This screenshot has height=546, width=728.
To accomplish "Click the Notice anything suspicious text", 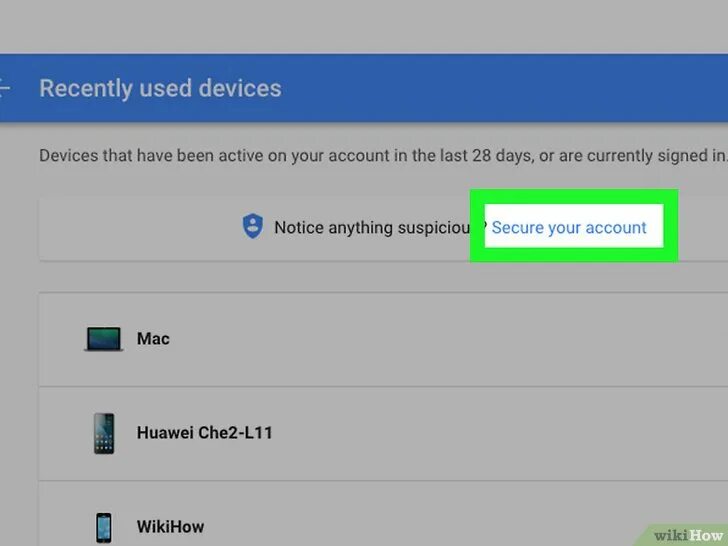I will [372, 228].
